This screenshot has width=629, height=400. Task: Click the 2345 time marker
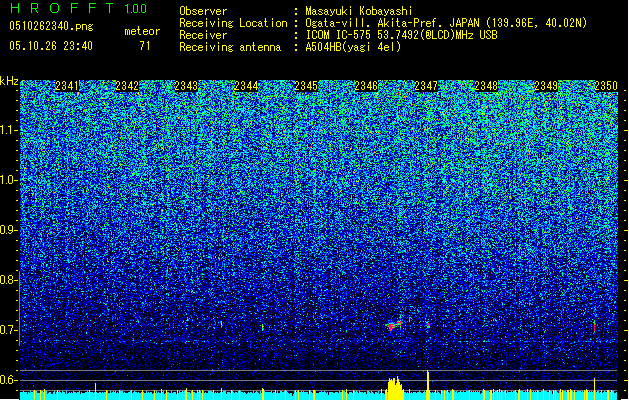pyautogui.click(x=306, y=86)
